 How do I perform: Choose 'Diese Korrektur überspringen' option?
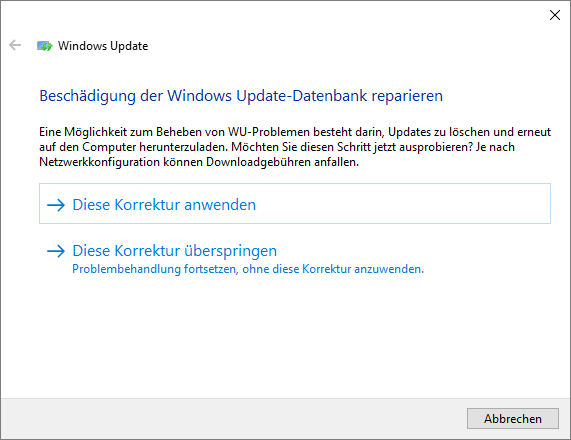174,251
